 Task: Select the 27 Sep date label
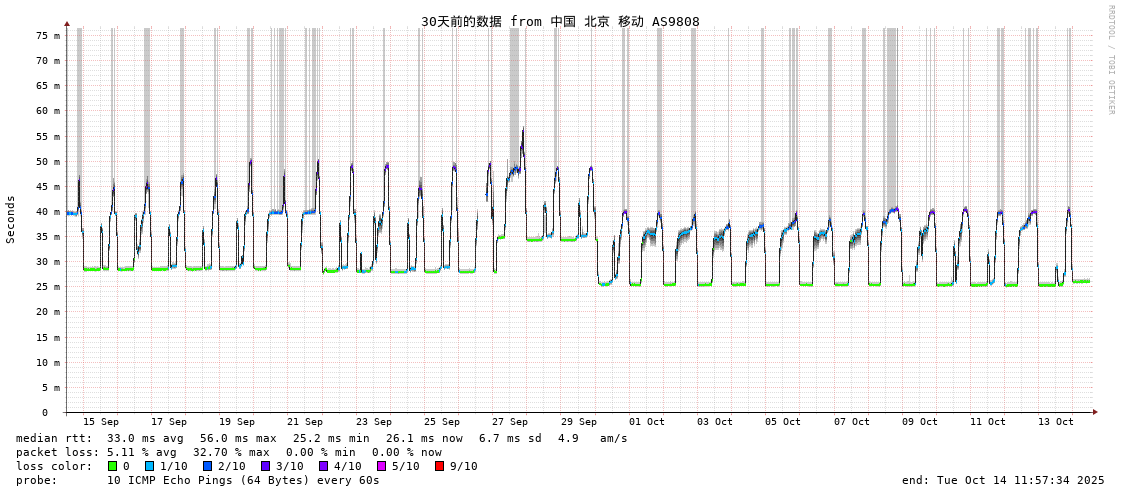click(510, 422)
